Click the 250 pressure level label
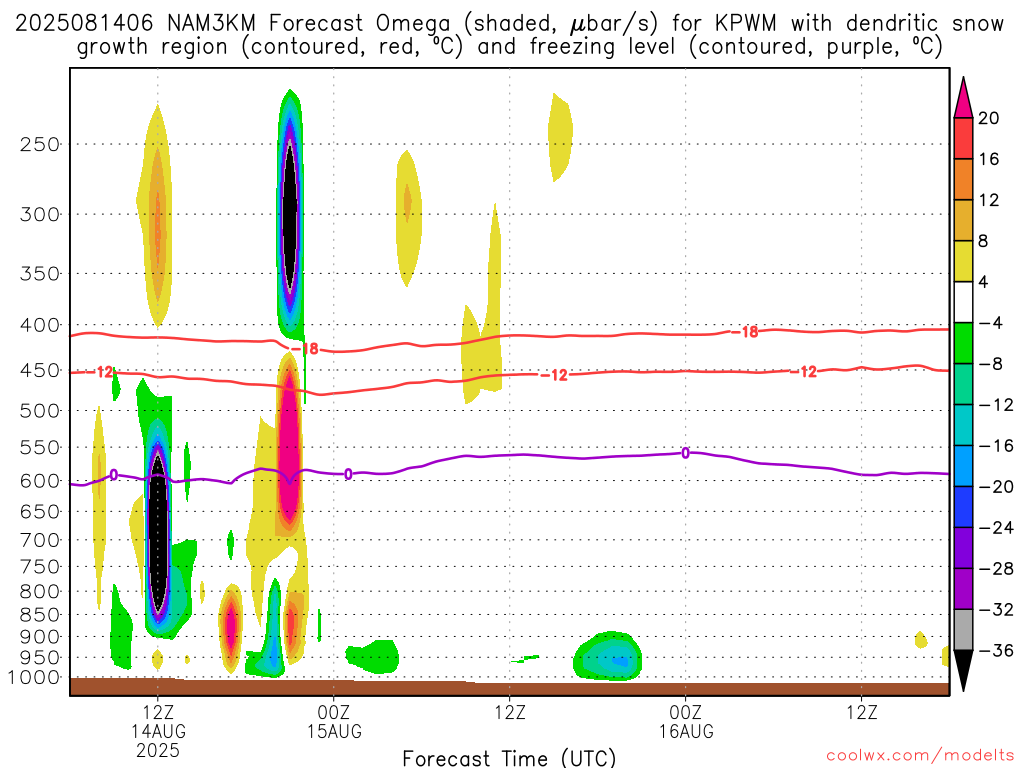The height and width of the screenshot is (768, 1024). point(40,144)
